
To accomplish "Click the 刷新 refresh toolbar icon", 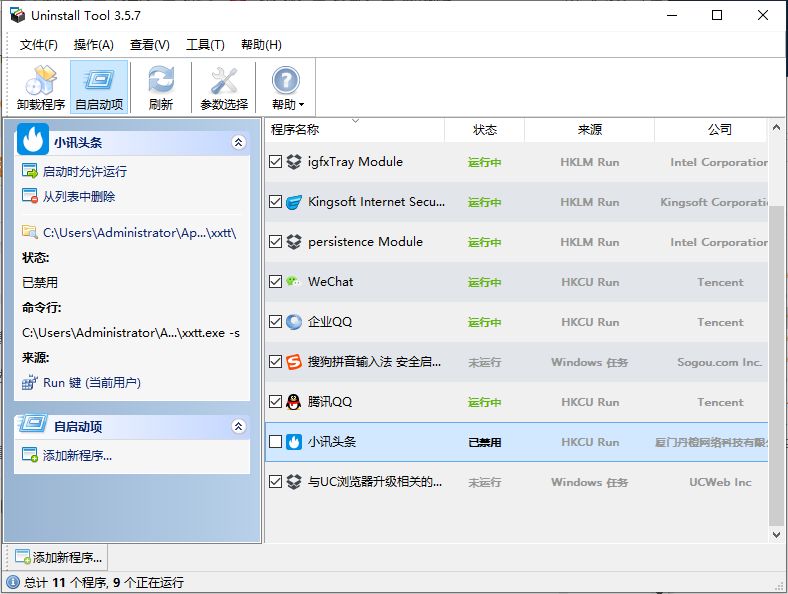I will pos(161,87).
